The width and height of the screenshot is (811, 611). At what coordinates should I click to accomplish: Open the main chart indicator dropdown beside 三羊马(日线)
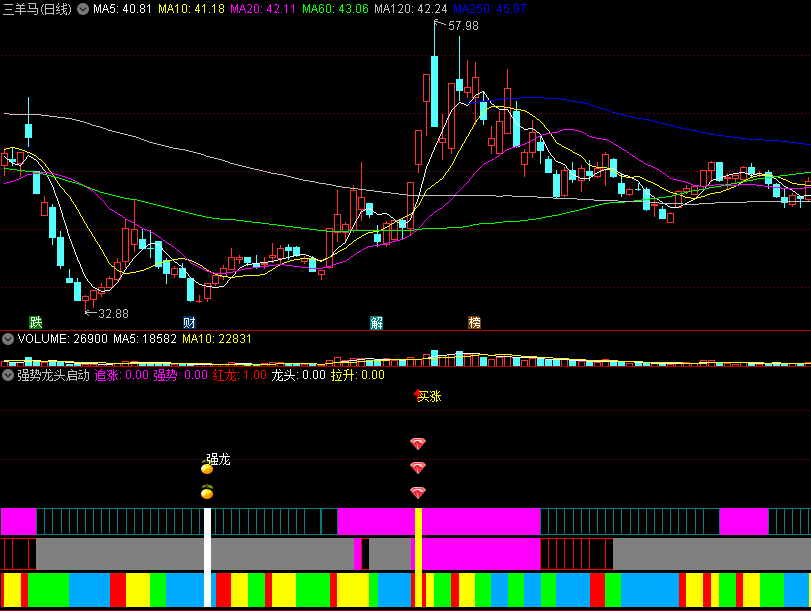pos(83,9)
